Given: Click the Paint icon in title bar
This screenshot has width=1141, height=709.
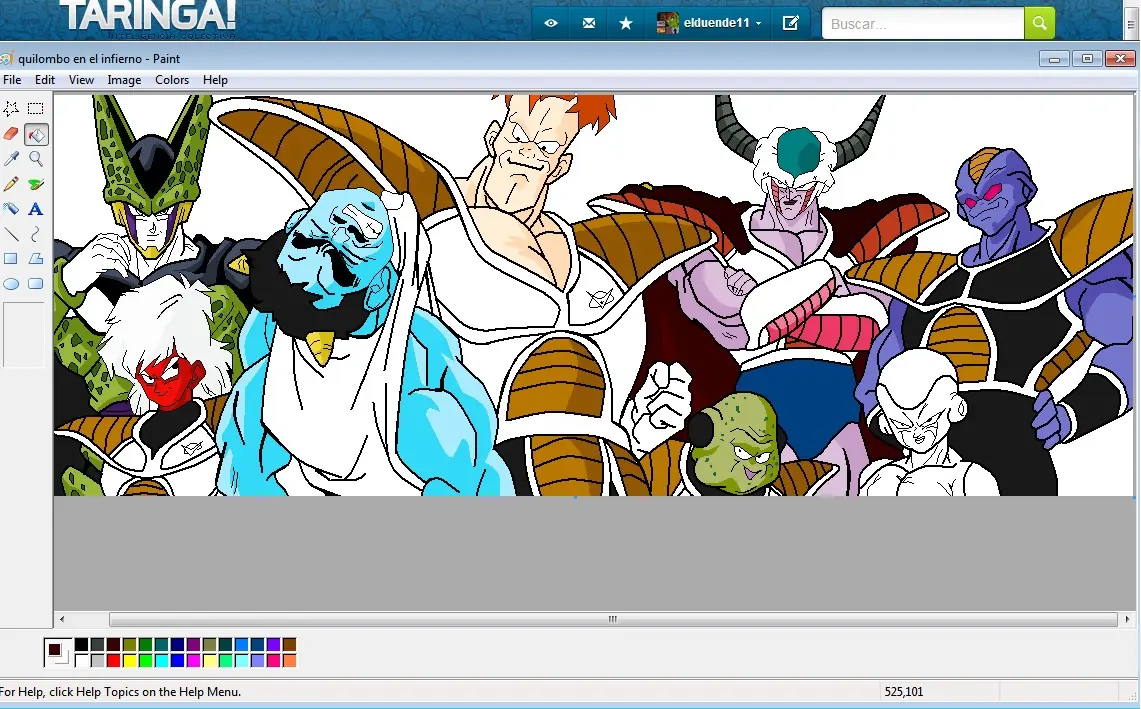Looking at the screenshot, I should (x=6, y=59).
